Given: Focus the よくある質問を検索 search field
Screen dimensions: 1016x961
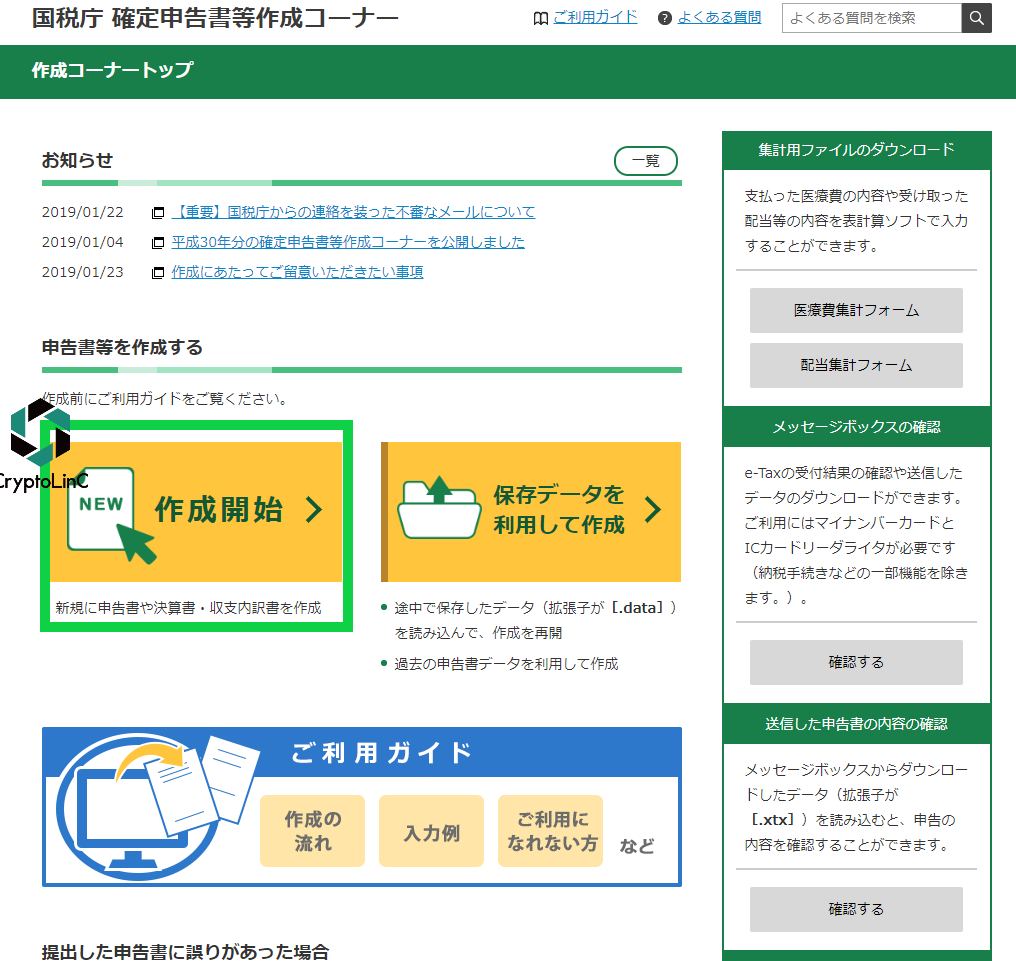Looking at the screenshot, I should pyautogui.click(x=872, y=18).
